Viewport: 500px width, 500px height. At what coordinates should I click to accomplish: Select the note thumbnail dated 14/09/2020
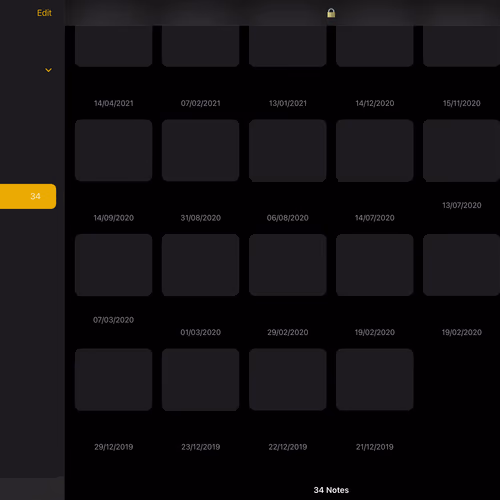[x=114, y=150]
